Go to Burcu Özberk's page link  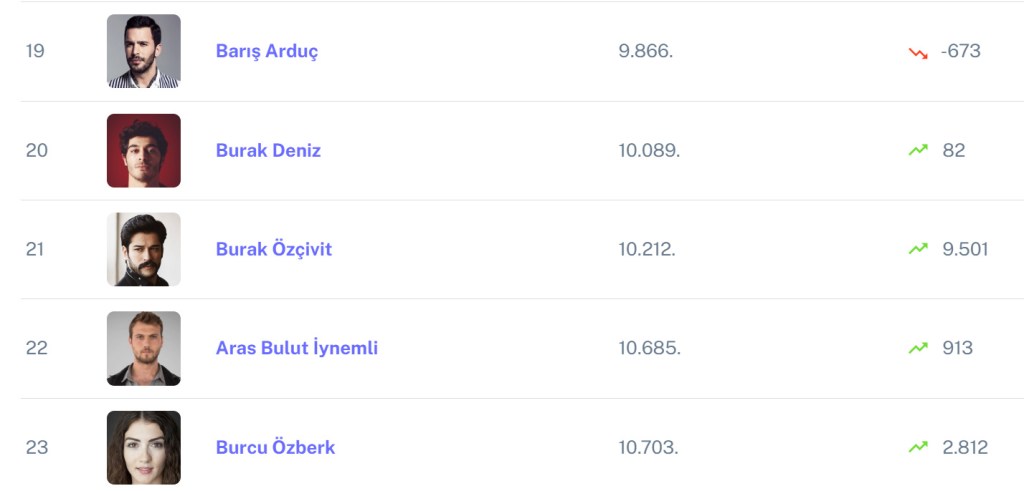tap(275, 447)
